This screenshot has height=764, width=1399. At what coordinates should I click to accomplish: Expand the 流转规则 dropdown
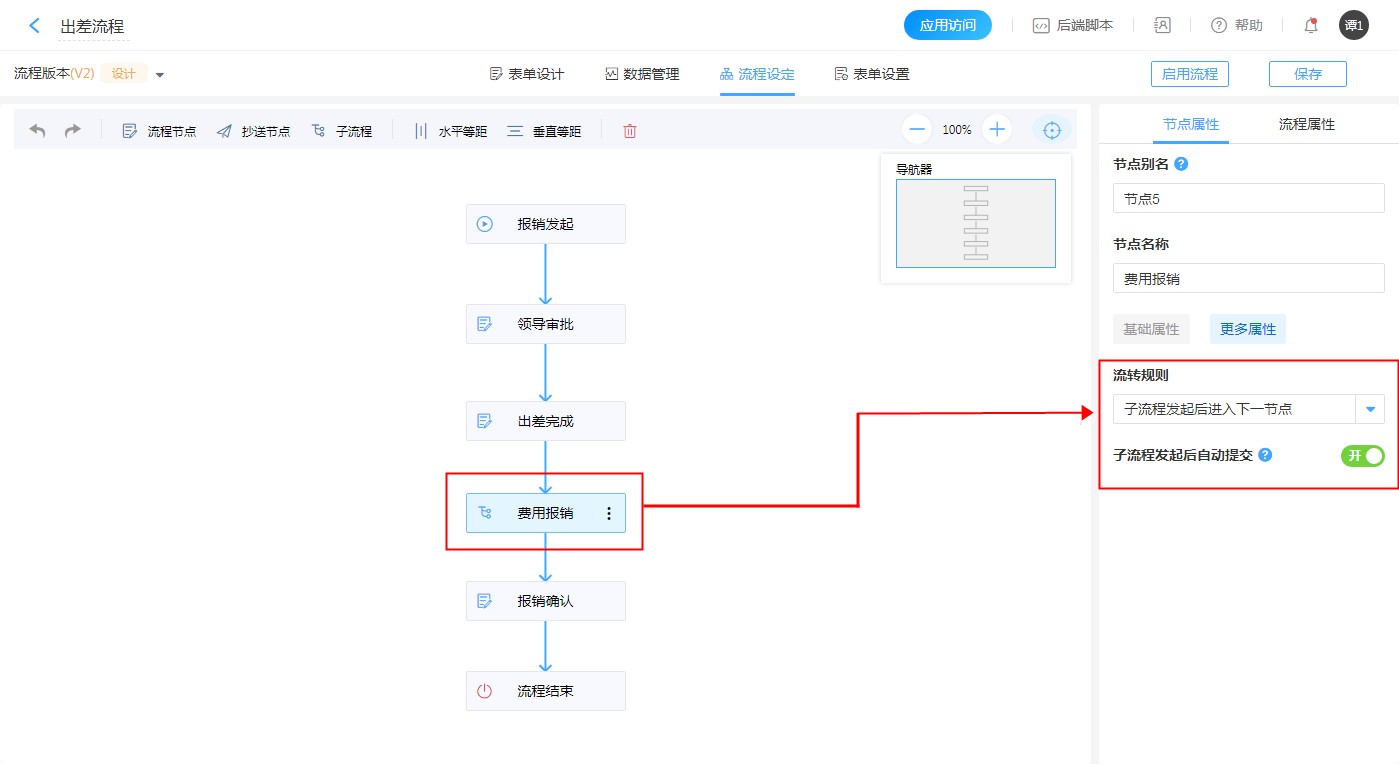click(x=1369, y=409)
